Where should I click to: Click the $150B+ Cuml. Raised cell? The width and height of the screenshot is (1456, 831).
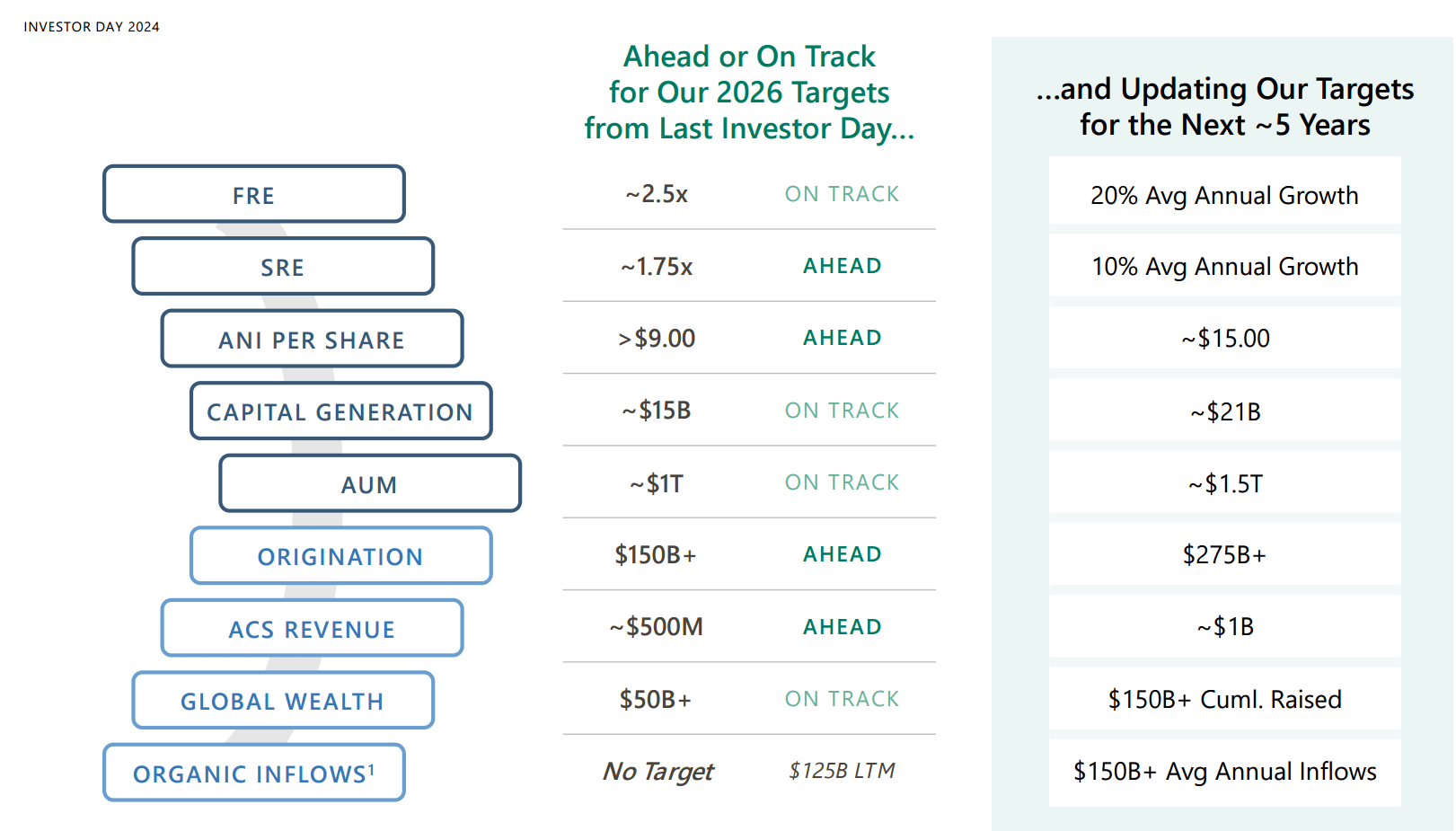point(1224,699)
